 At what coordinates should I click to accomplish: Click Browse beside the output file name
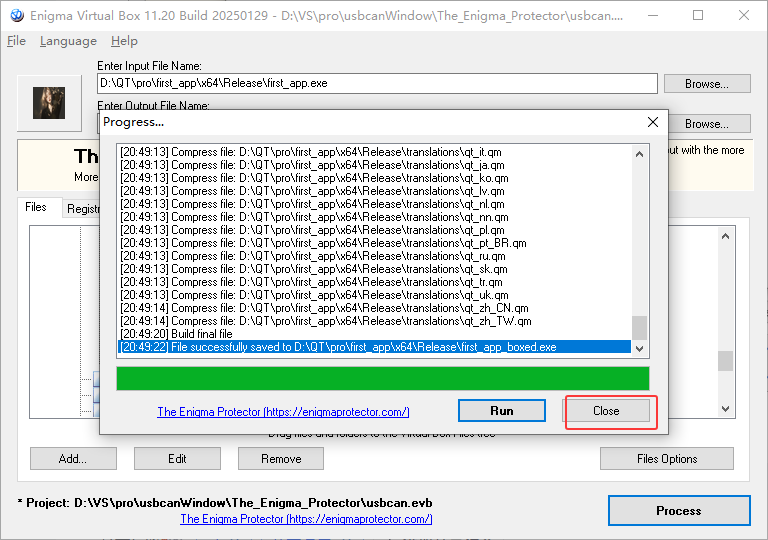tap(709, 124)
